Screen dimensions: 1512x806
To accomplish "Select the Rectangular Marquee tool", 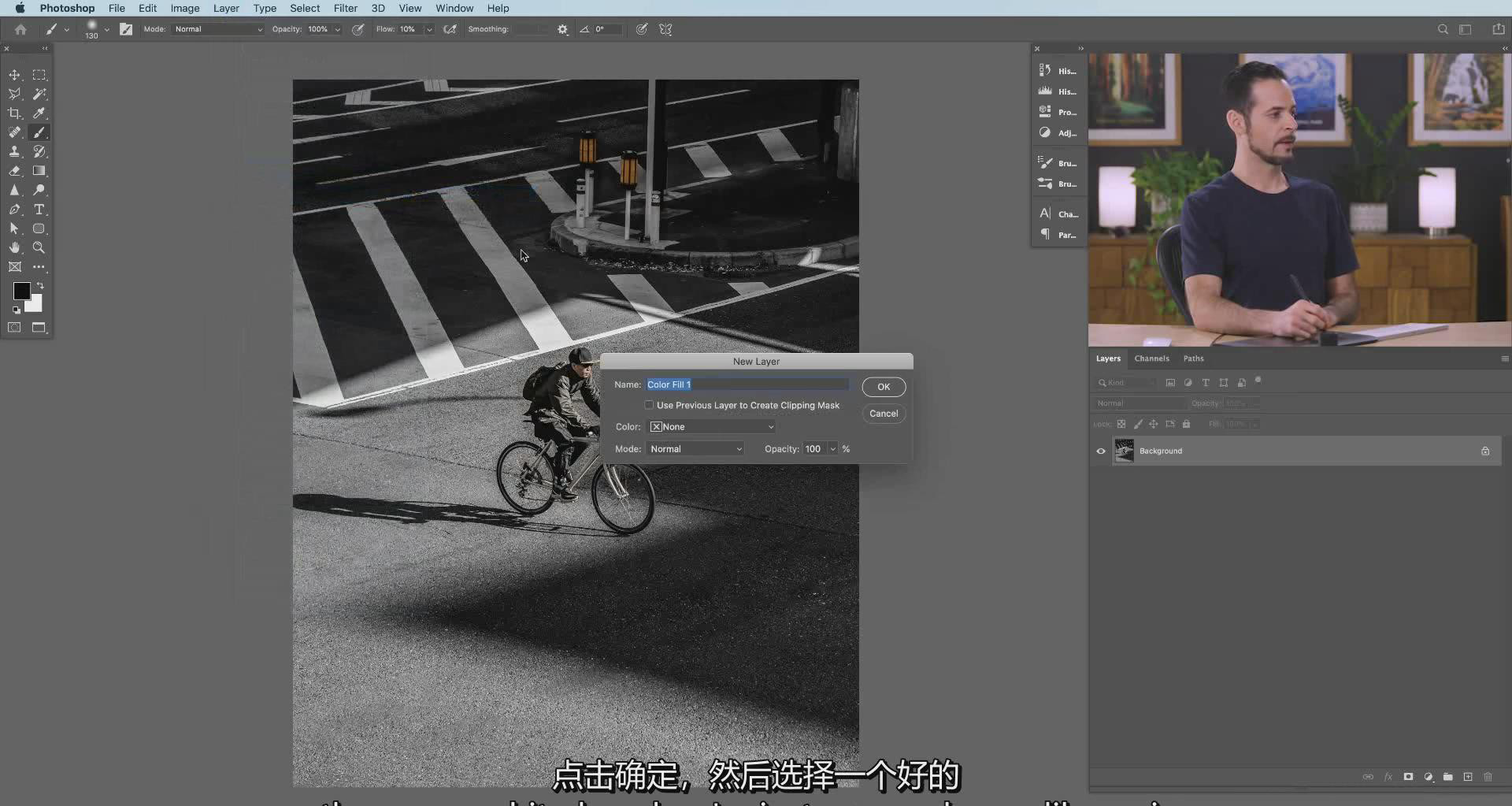I will [39, 75].
